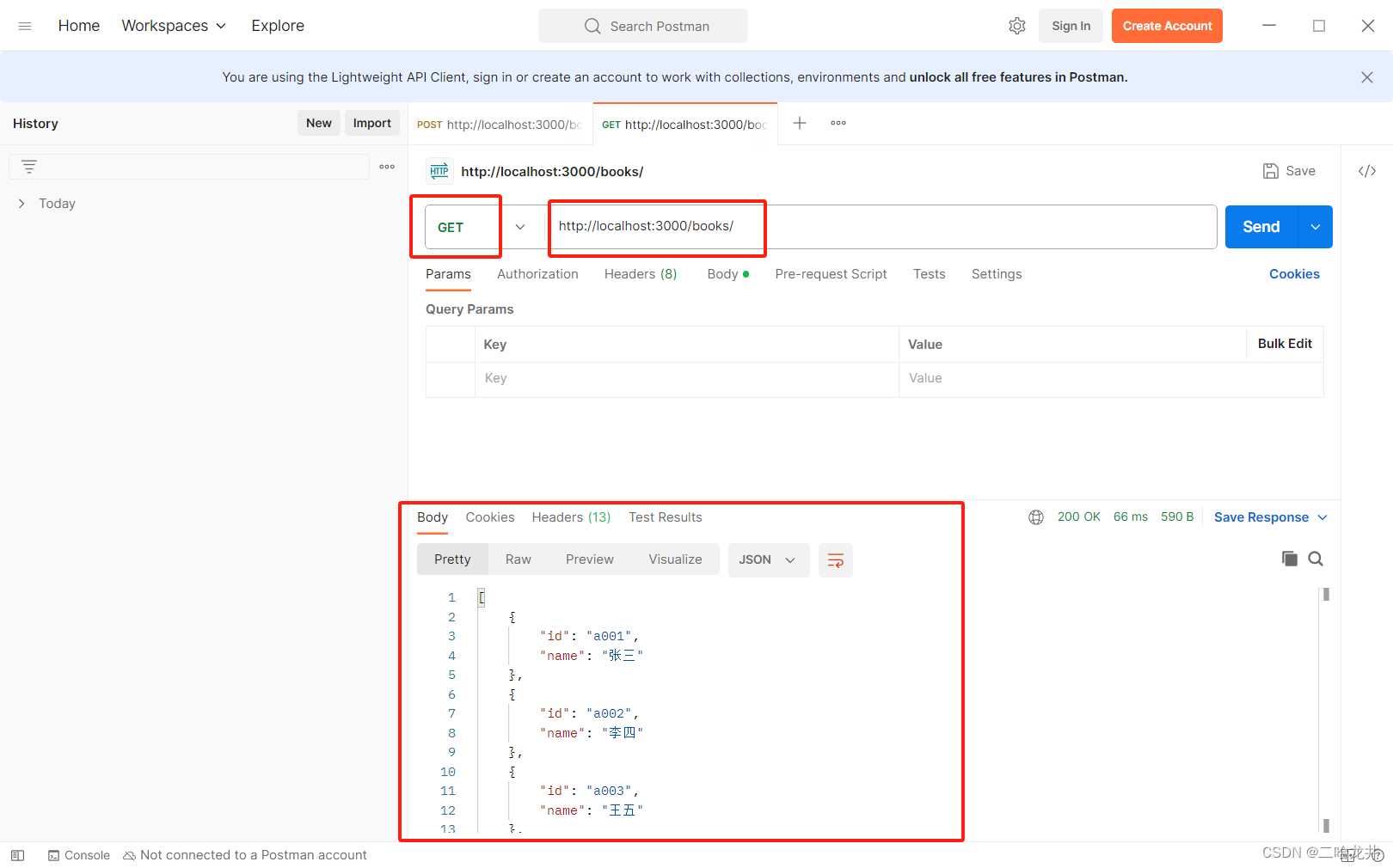Open the History sidebar more-options dots

coord(387,167)
